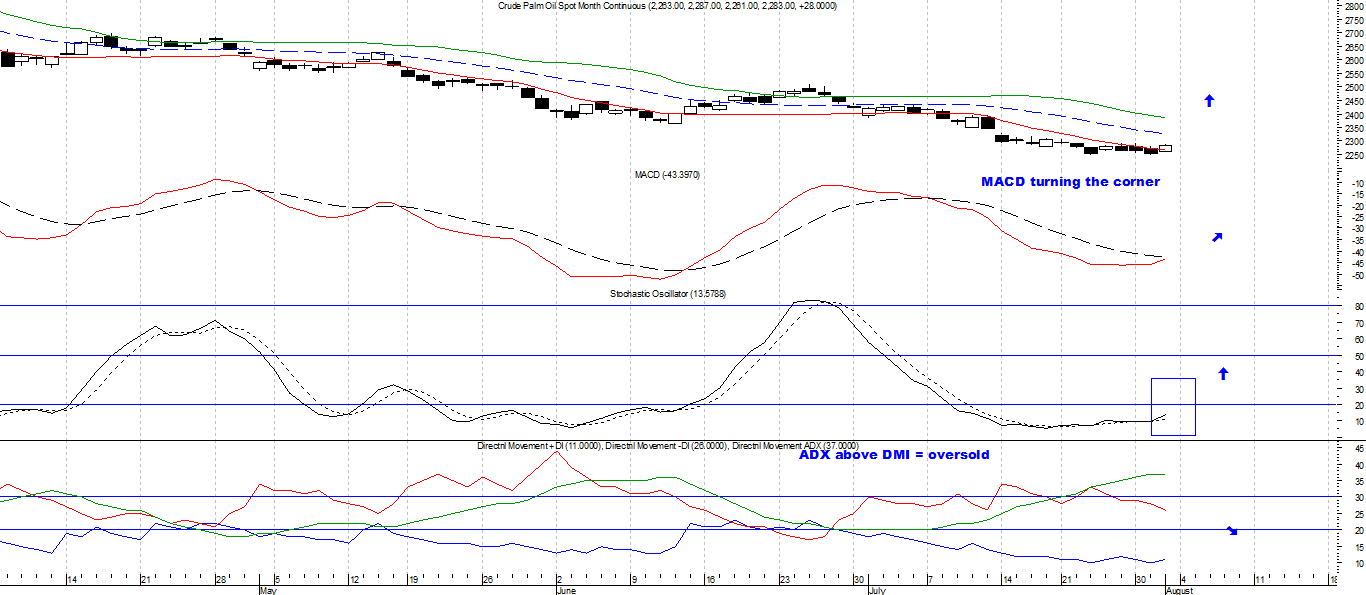
Task: Click date label 23 in June
Action: tap(785, 579)
